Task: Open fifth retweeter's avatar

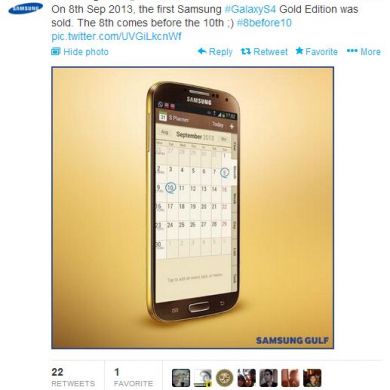Action: pyautogui.click(x=268, y=378)
